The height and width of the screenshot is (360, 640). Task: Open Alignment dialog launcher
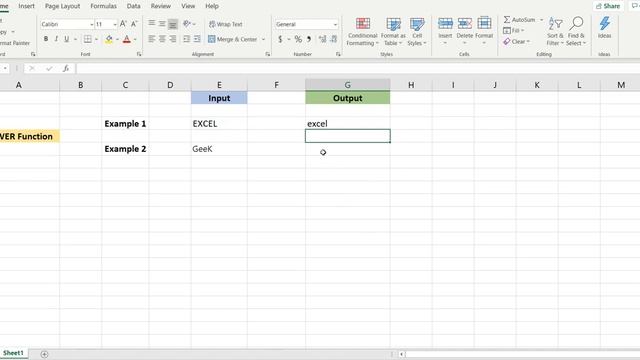coord(267,54)
